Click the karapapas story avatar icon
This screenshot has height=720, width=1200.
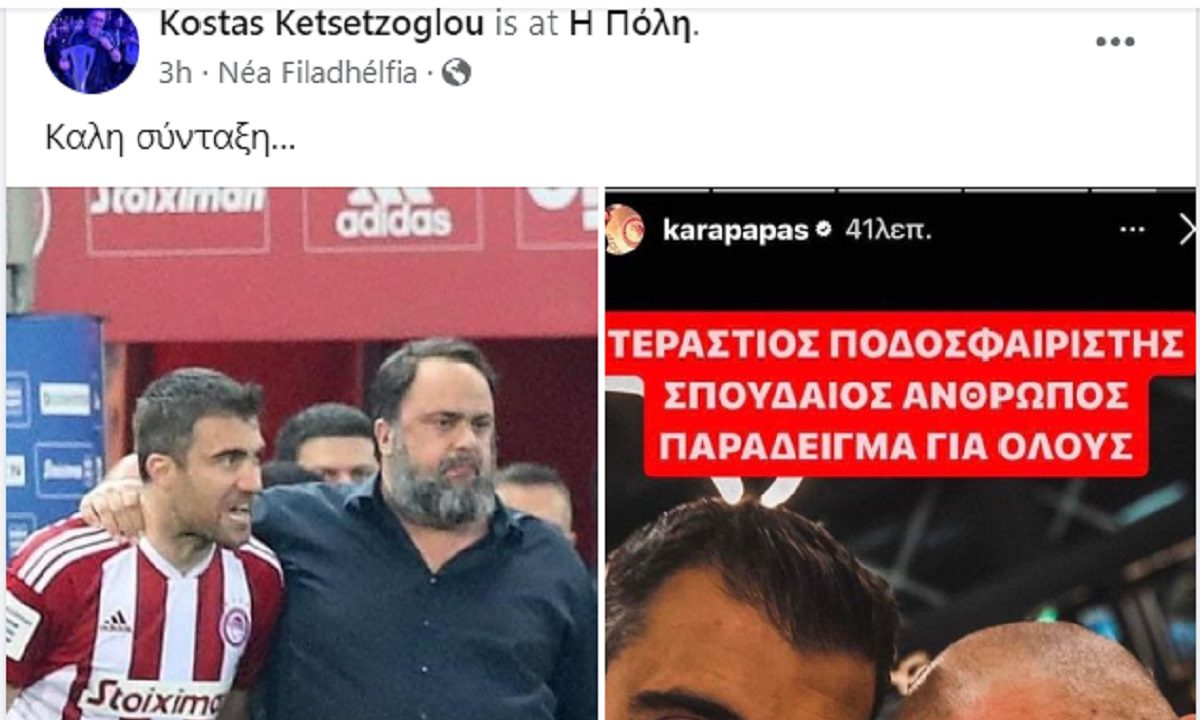(624, 230)
